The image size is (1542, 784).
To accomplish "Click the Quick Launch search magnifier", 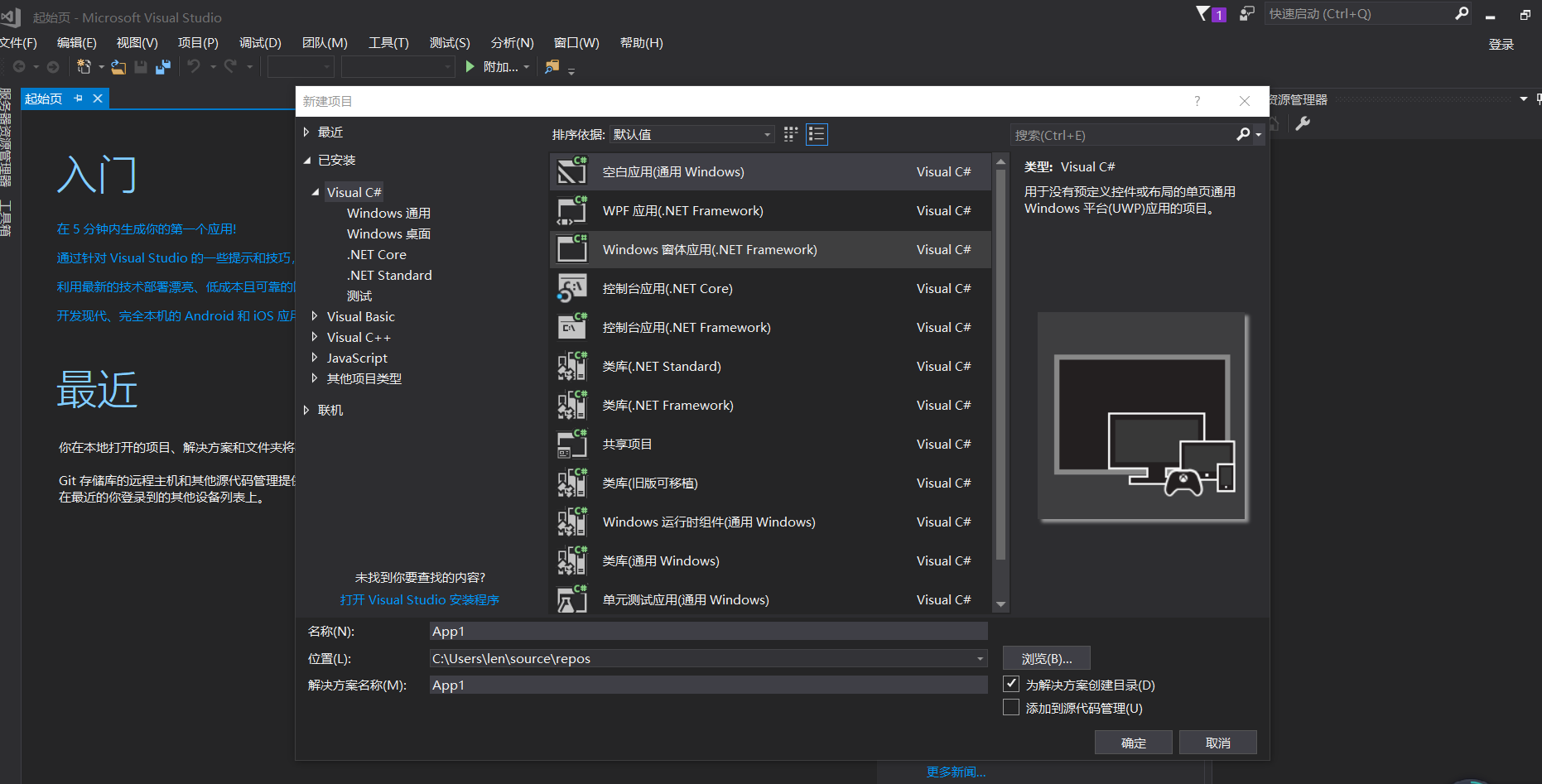I will (1462, 13).
